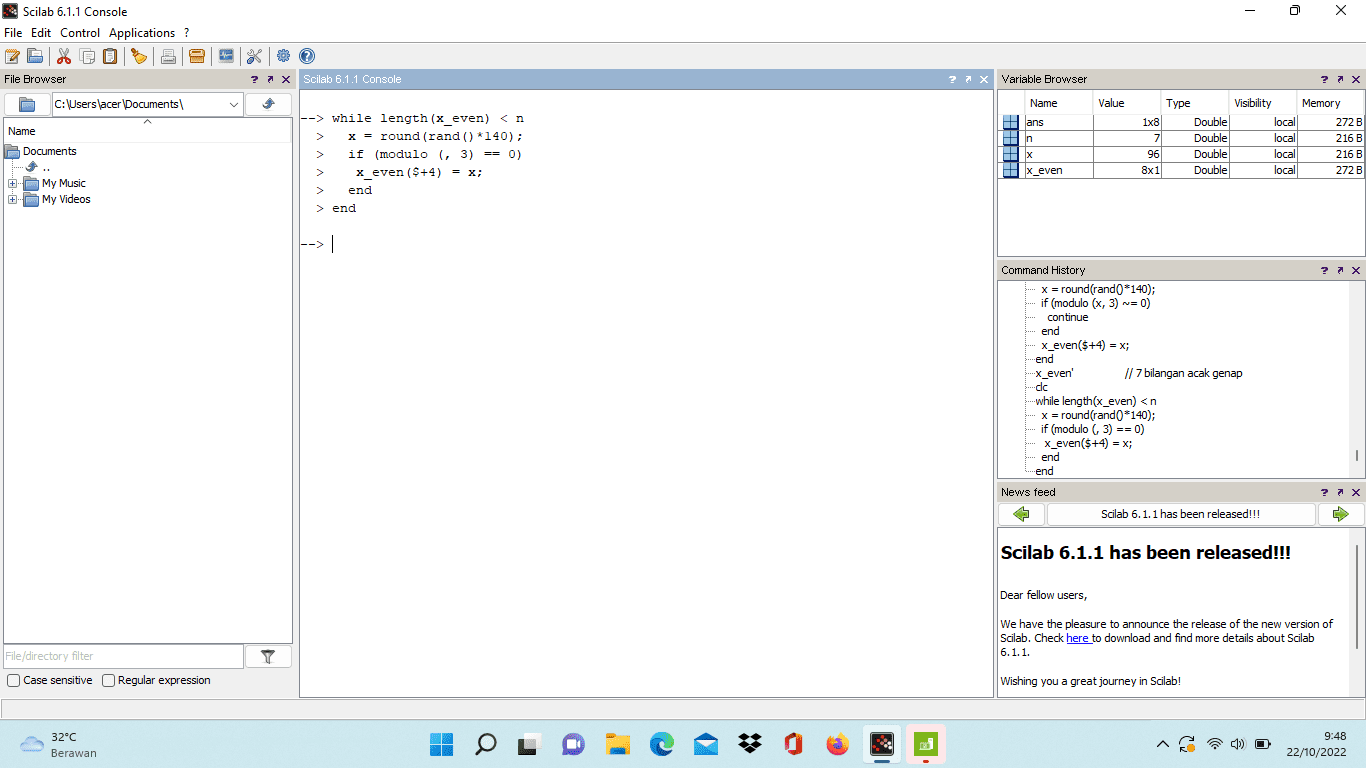
Task: Launch Xcos from the toolbar
Action: [x=226, y=56]
